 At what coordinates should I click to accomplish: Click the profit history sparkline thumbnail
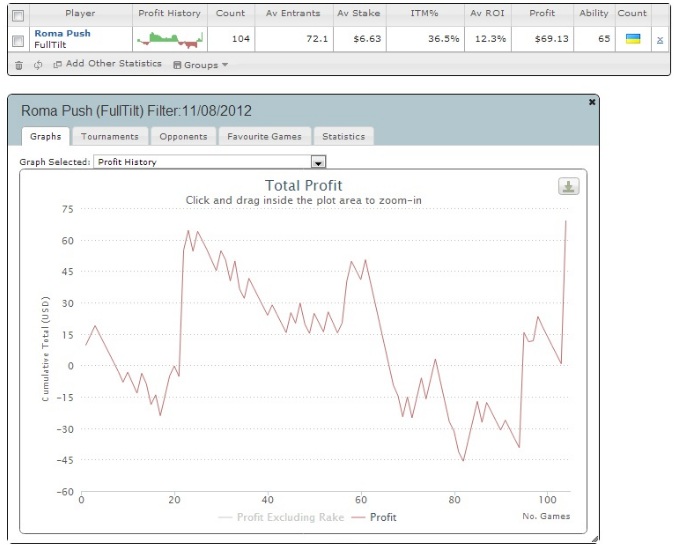(x=170, y=39)
